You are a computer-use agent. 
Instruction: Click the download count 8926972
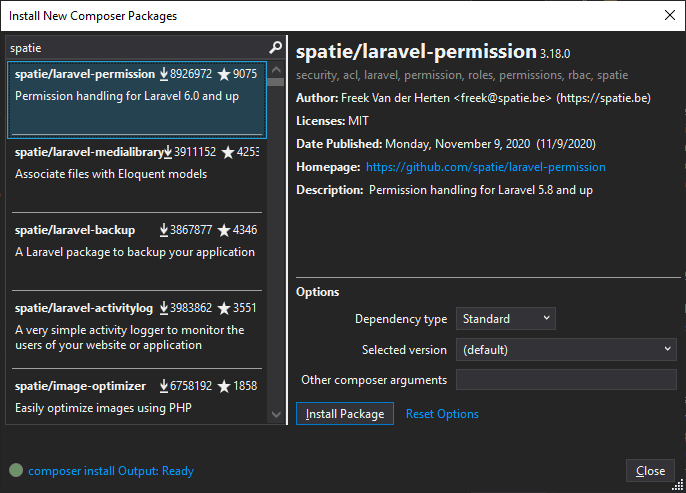(x=191, y=74)
